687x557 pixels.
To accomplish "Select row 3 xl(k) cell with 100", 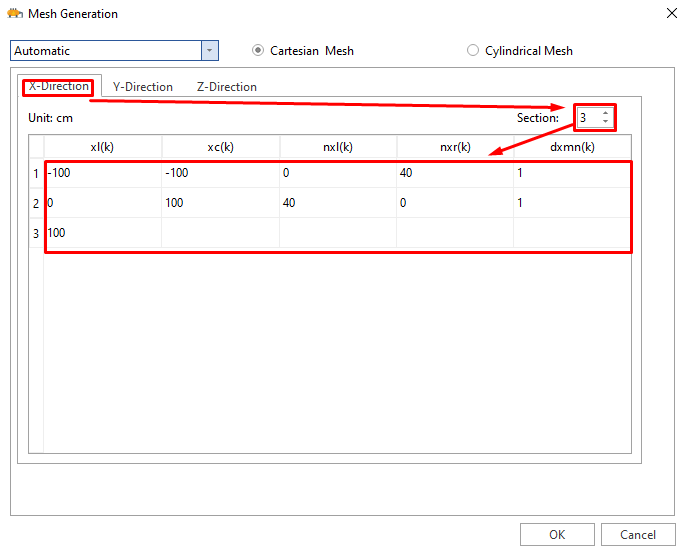I will point(102,233).
